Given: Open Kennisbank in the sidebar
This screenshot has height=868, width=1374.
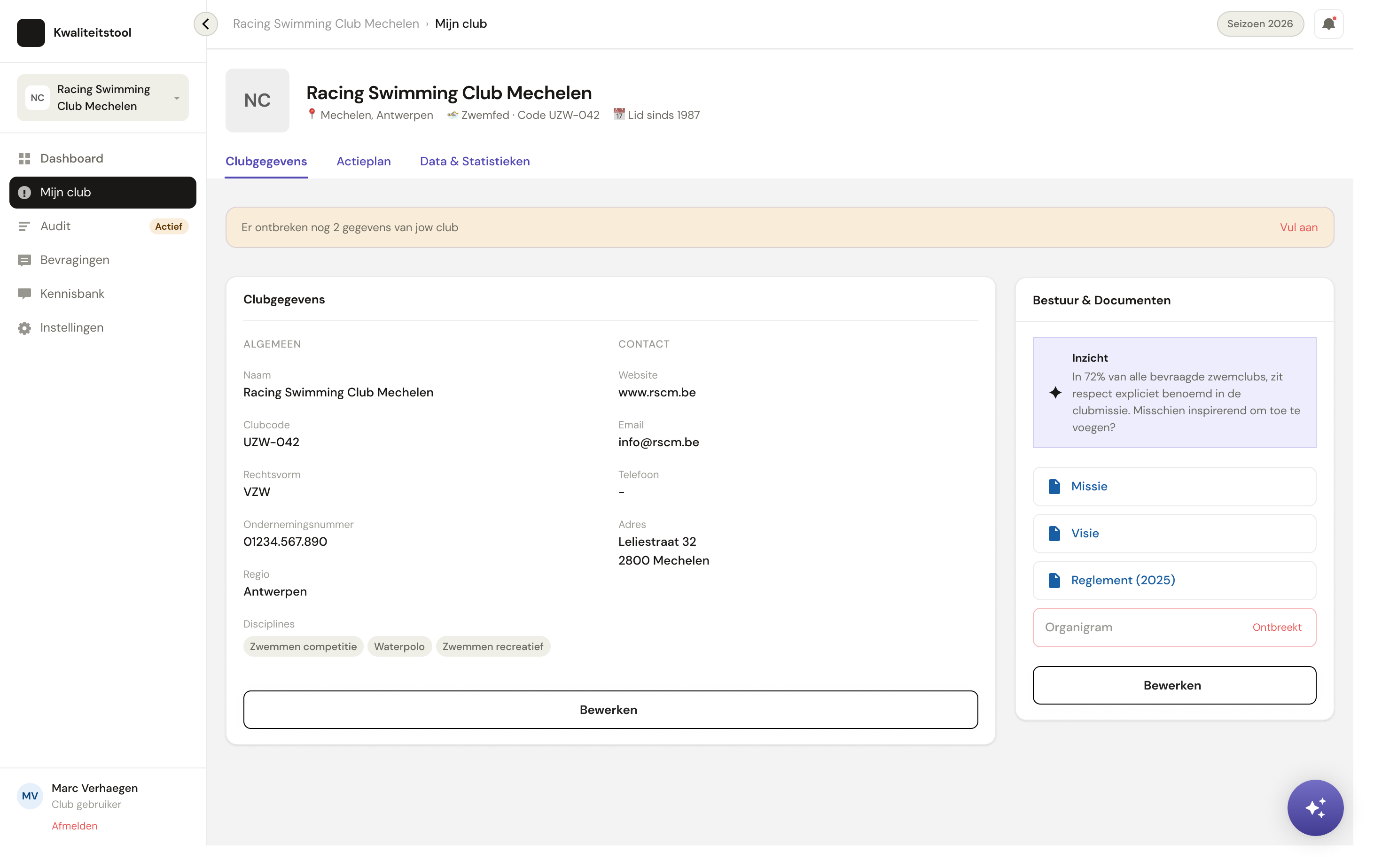Looking at the screenshot, I should click(x=103, y=294).
